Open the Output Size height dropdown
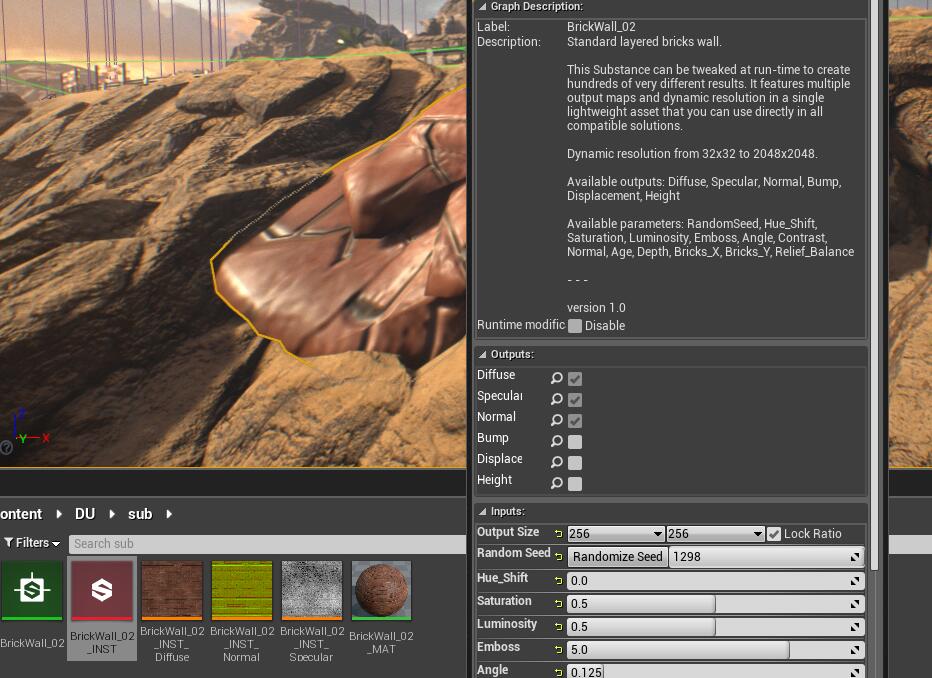 (715, 534)
